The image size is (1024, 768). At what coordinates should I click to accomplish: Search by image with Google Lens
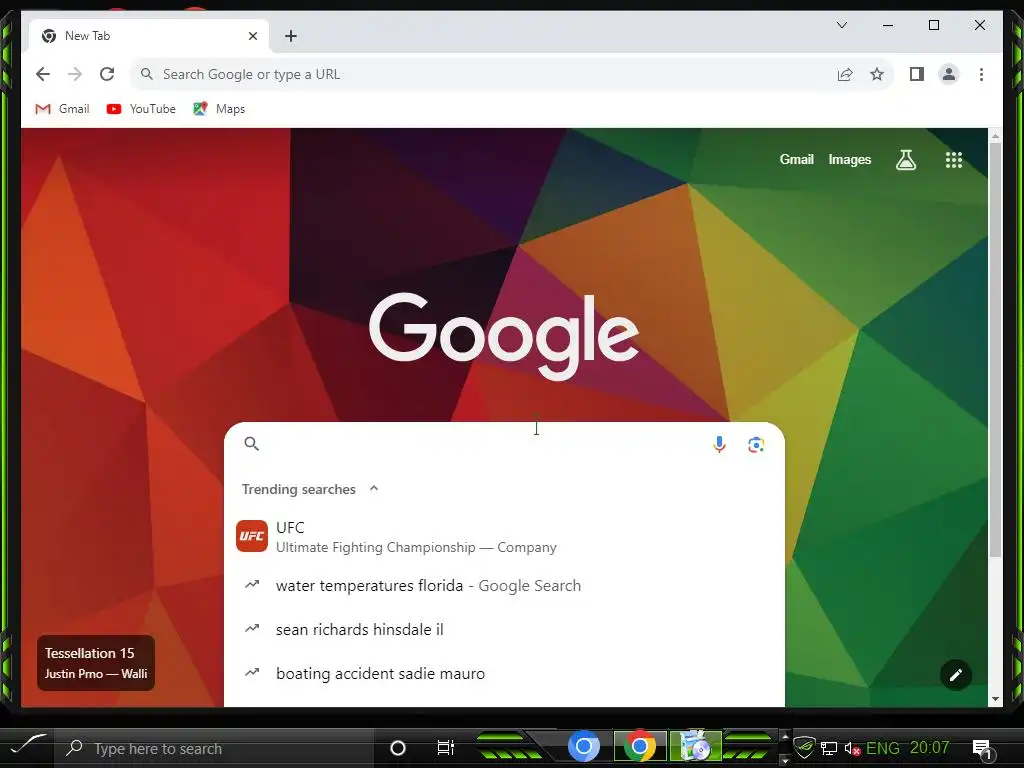[756, 445]
